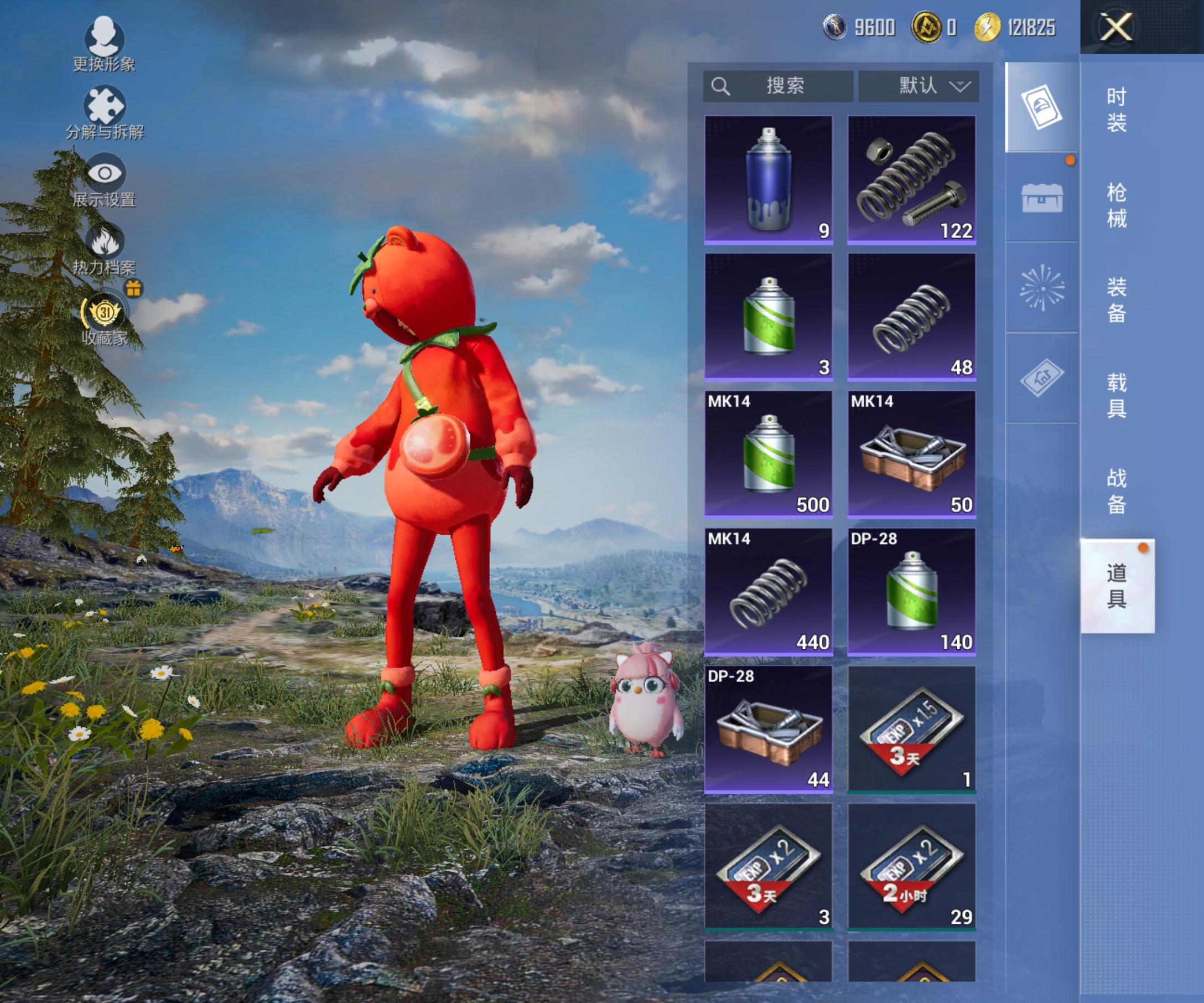The width and height of the screenshot is (1204, 1003).
Task: Select the DP-28 green paint can item
Action: click(911, 592)
